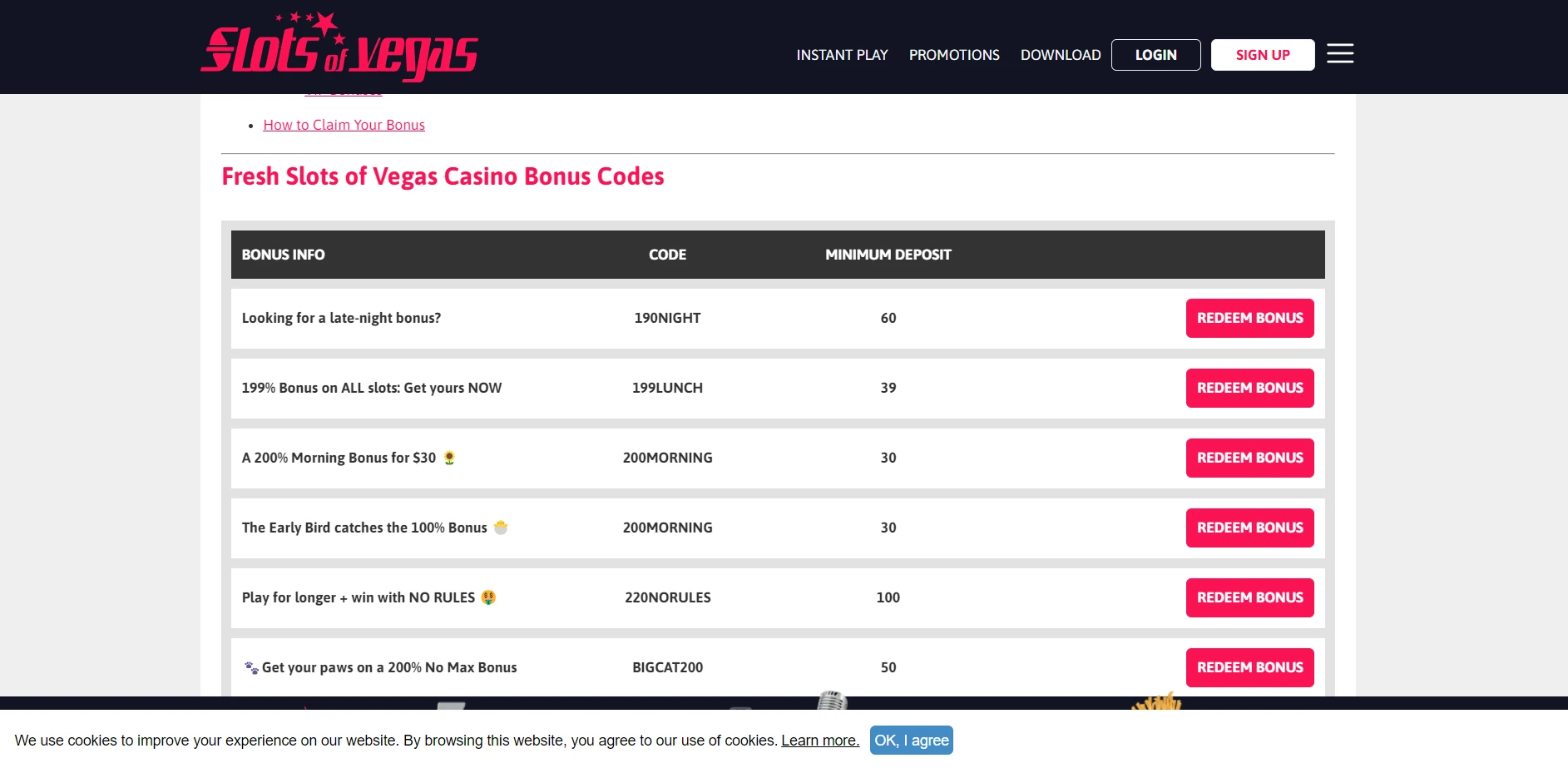
Task: Click minimum deposit value 100
Action: [x=888, y=597]
